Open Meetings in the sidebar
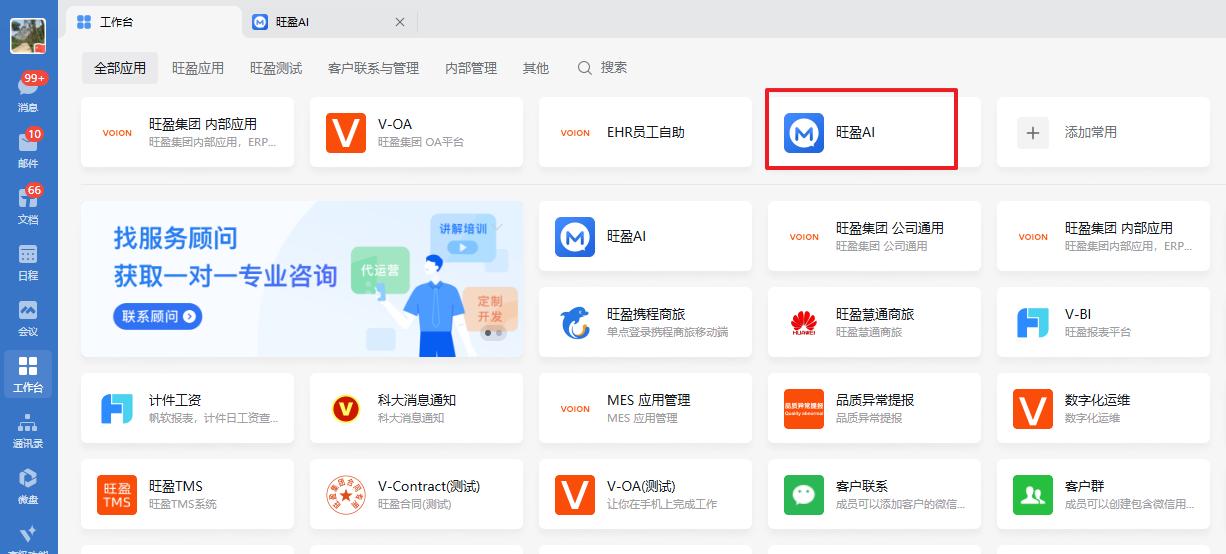 tap(28, 318)
